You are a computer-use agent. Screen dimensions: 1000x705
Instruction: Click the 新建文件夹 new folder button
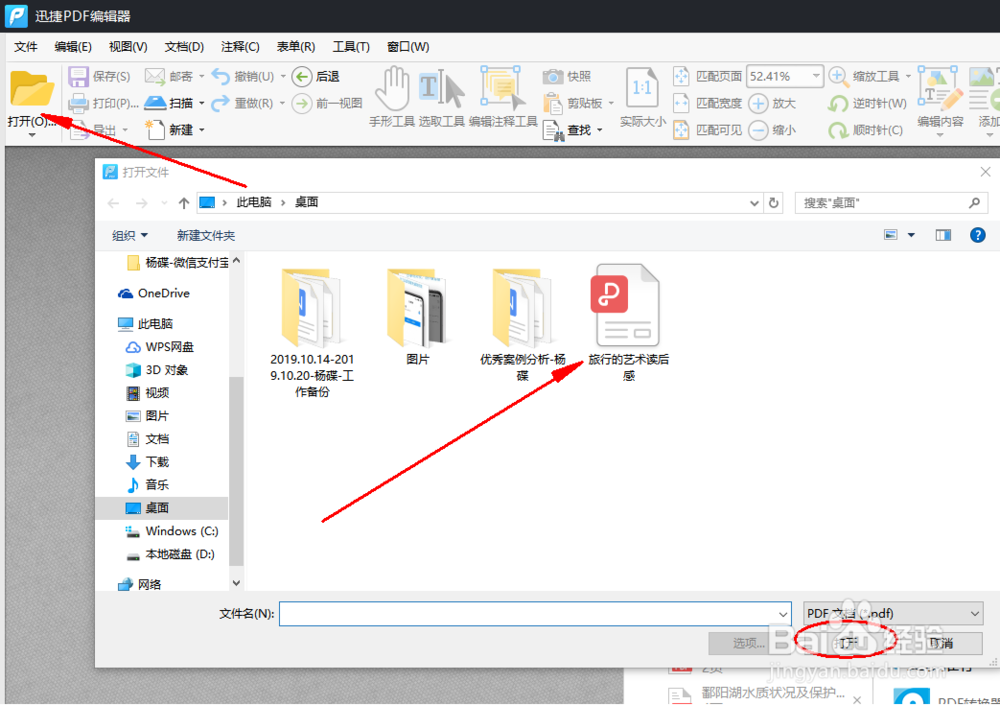(x=206, y=235)
